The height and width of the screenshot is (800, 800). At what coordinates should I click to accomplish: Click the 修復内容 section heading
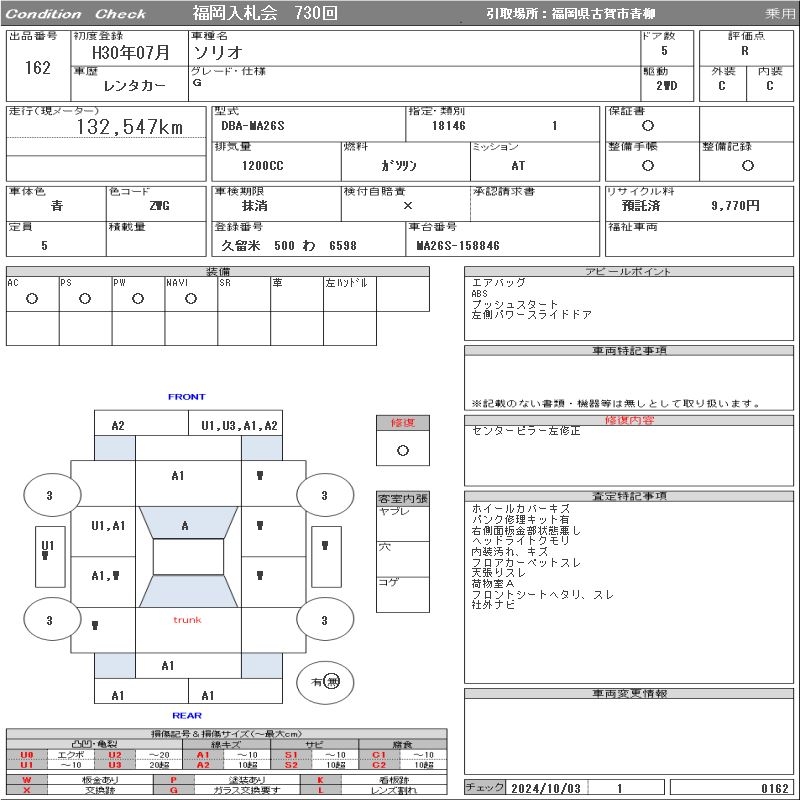(630, 420)
